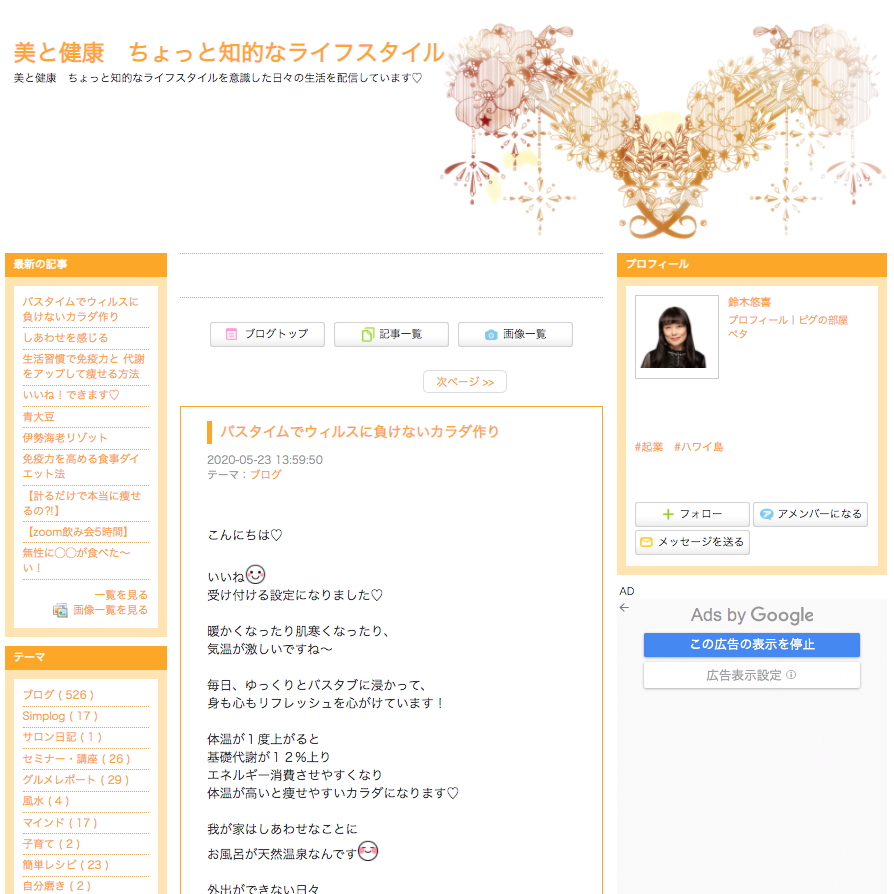The image size is (894, 894).
Task: Open sidebar article 無性に〇〇が食べた〜い！
Action: tap(76, 560)
